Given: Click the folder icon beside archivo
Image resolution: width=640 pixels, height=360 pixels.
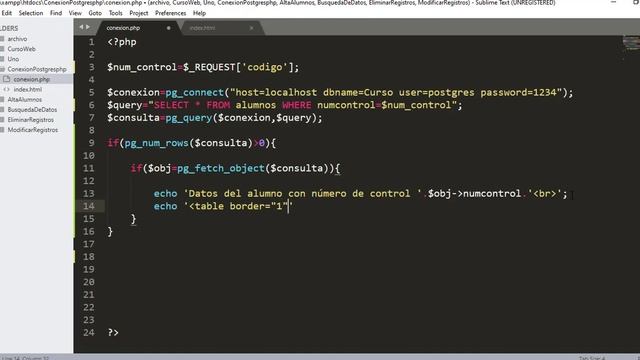Looking at the screenshot, I should [2, 39].
